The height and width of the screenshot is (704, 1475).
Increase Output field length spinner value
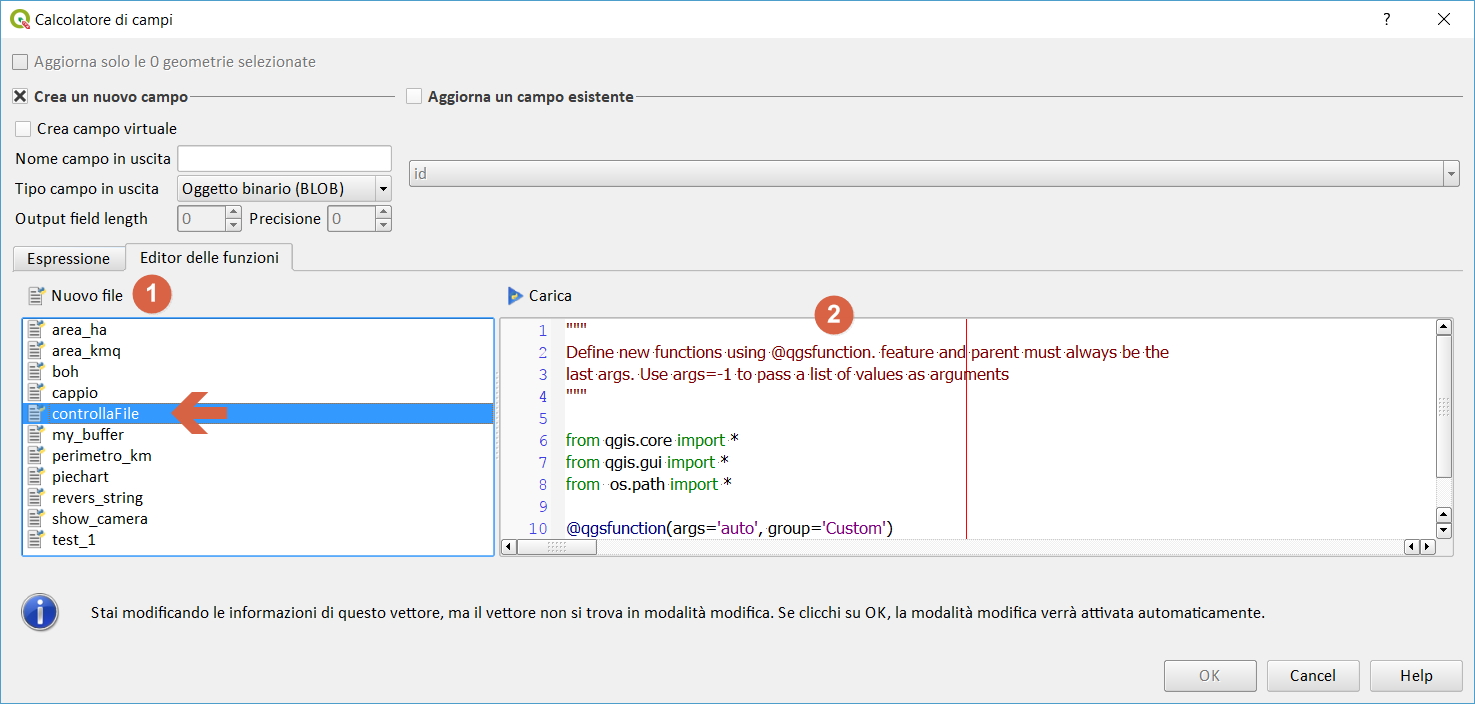coord(234,213)
